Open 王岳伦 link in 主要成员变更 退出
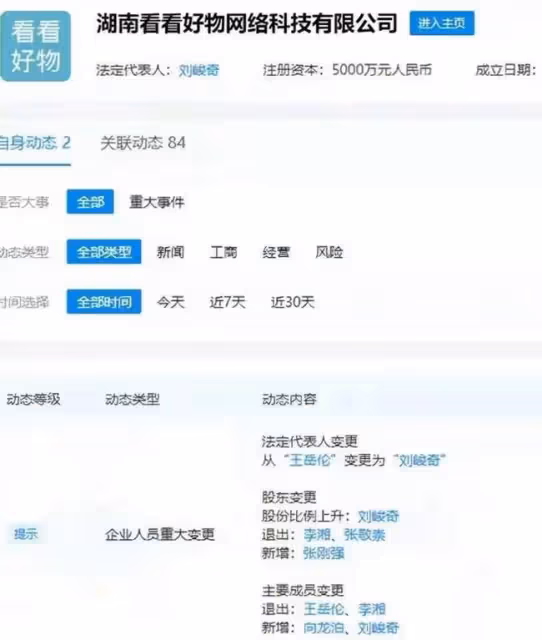Viewport: 542px width, 640px height. (x=324, y=609)
